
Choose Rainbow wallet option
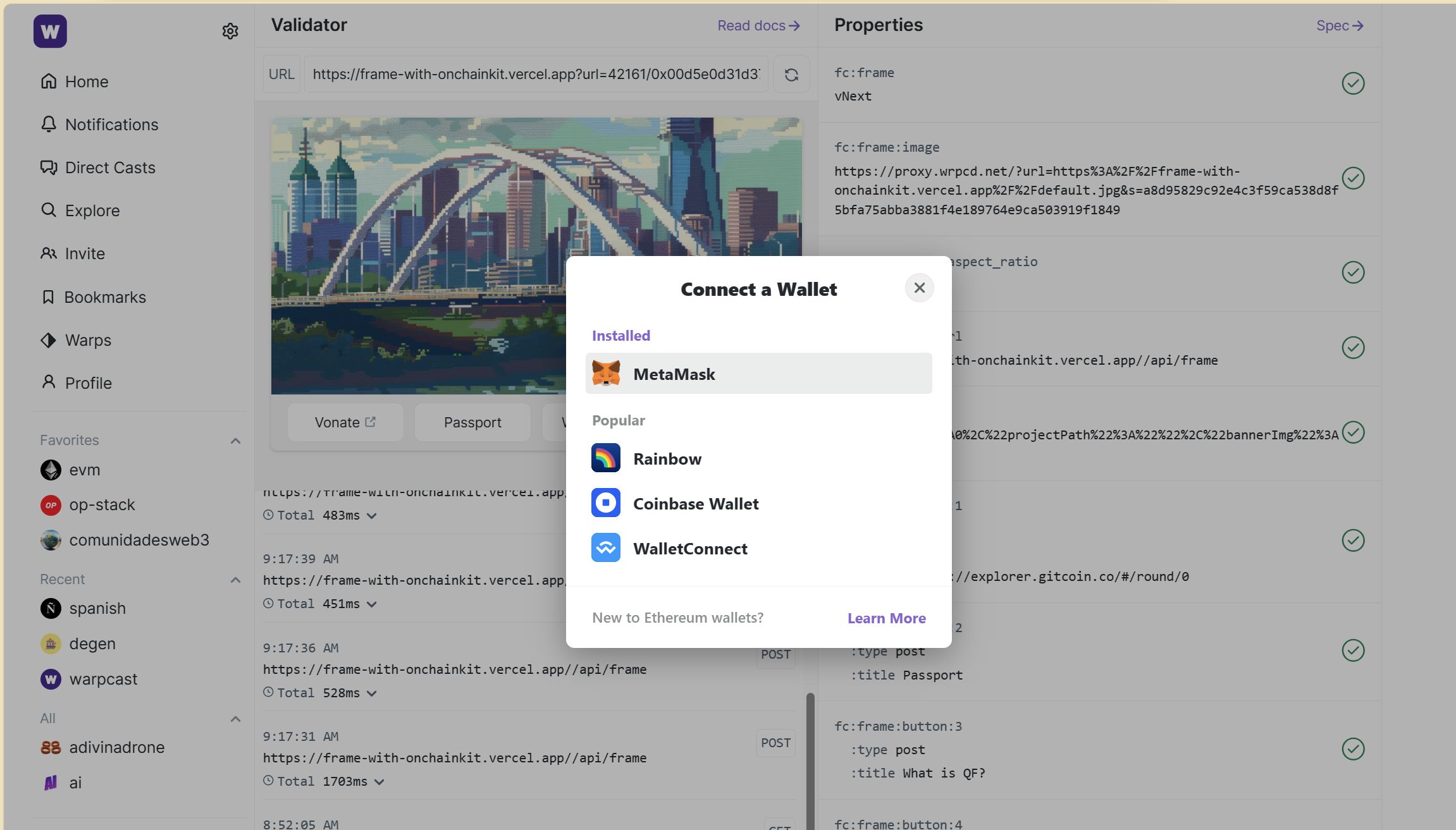pyautogui.click(x=758, y=458)
